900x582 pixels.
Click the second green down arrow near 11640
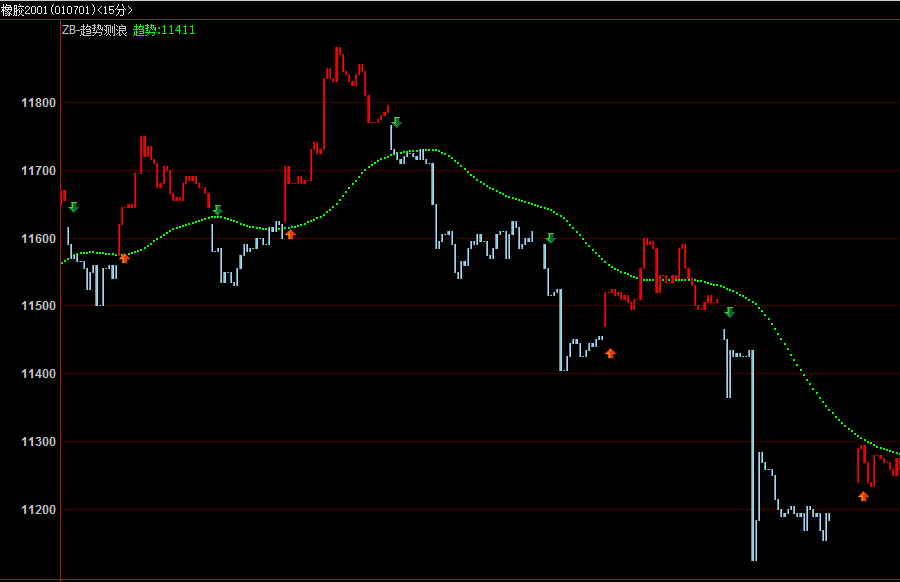click(x=218, y=210)
